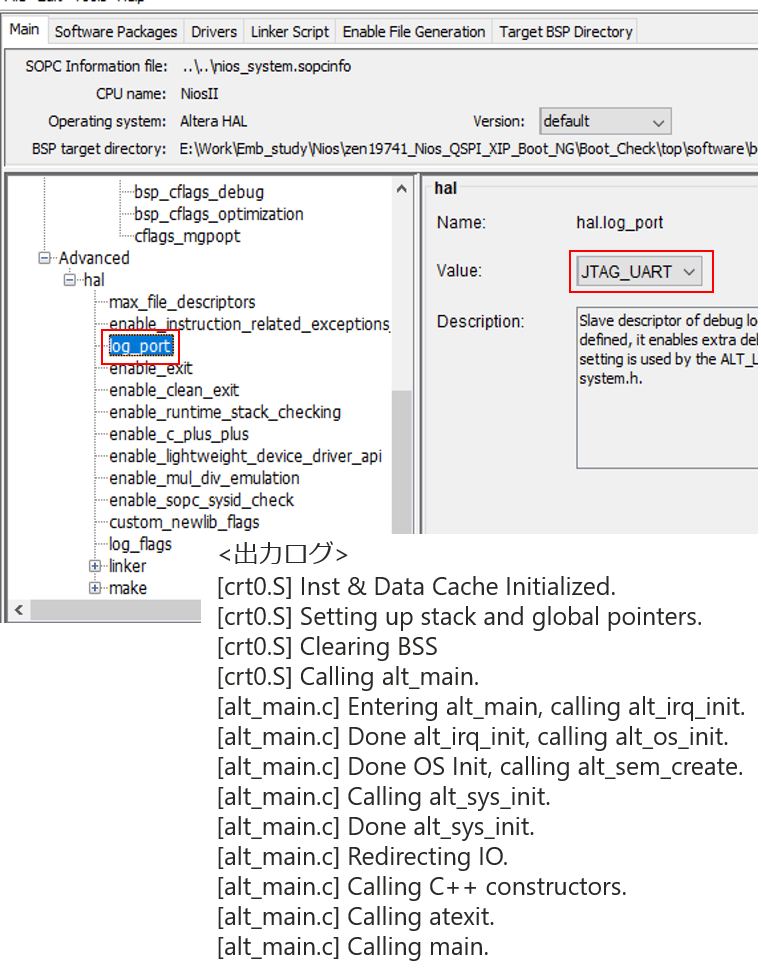Select custom_newlib_flags setting
The height and width of the screenshot is (977, 761).
coord(184,522)
